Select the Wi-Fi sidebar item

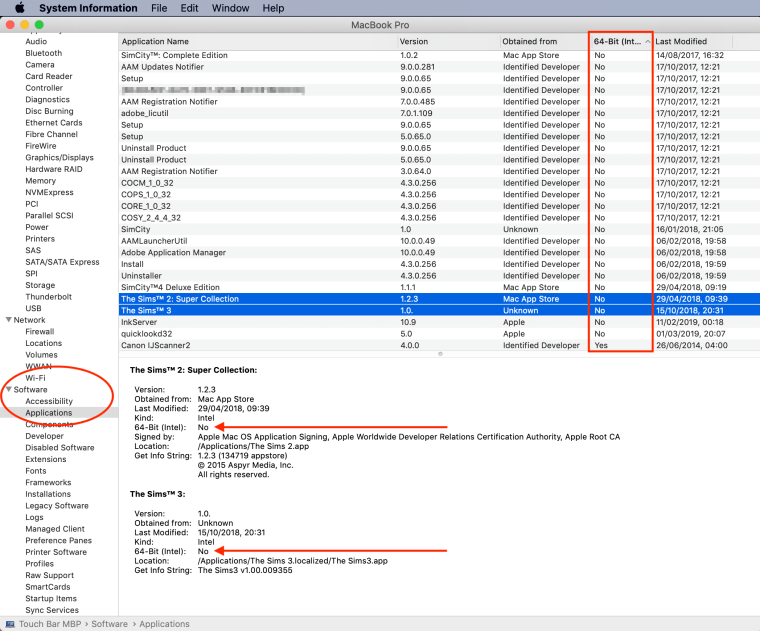click(x=35, y=378)
